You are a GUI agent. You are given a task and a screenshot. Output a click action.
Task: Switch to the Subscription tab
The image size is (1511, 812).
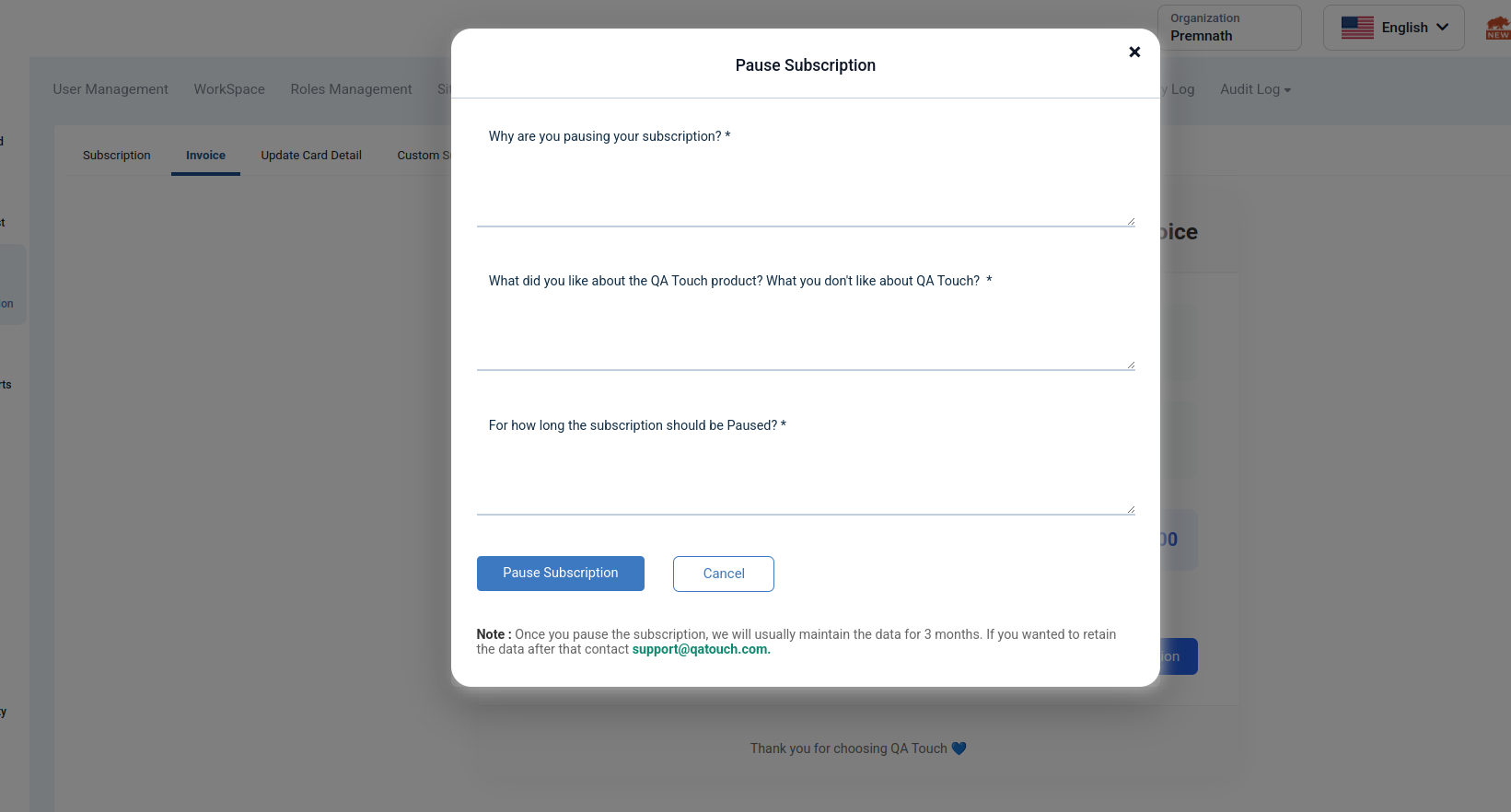(117, 156)
